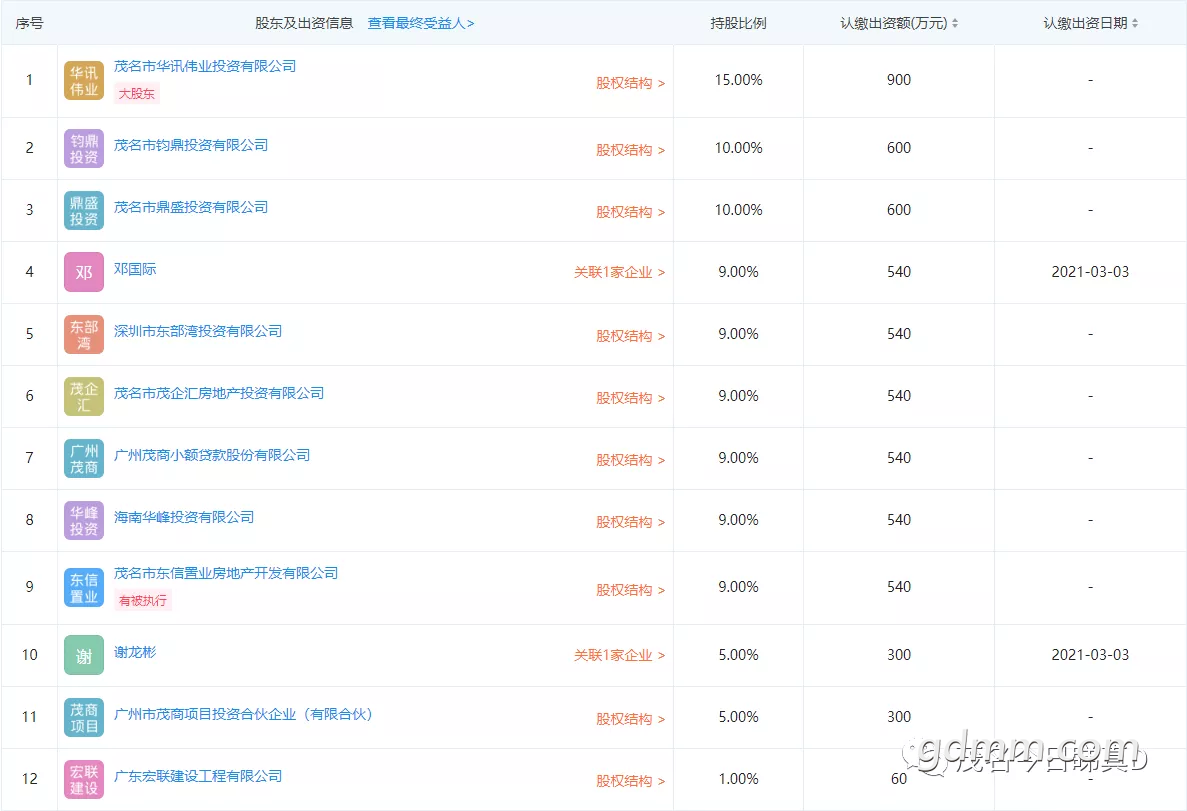Open 邓国际 shareholder profile
Image resolution: width=1187 pixels, height=811 pixels.
135,270
